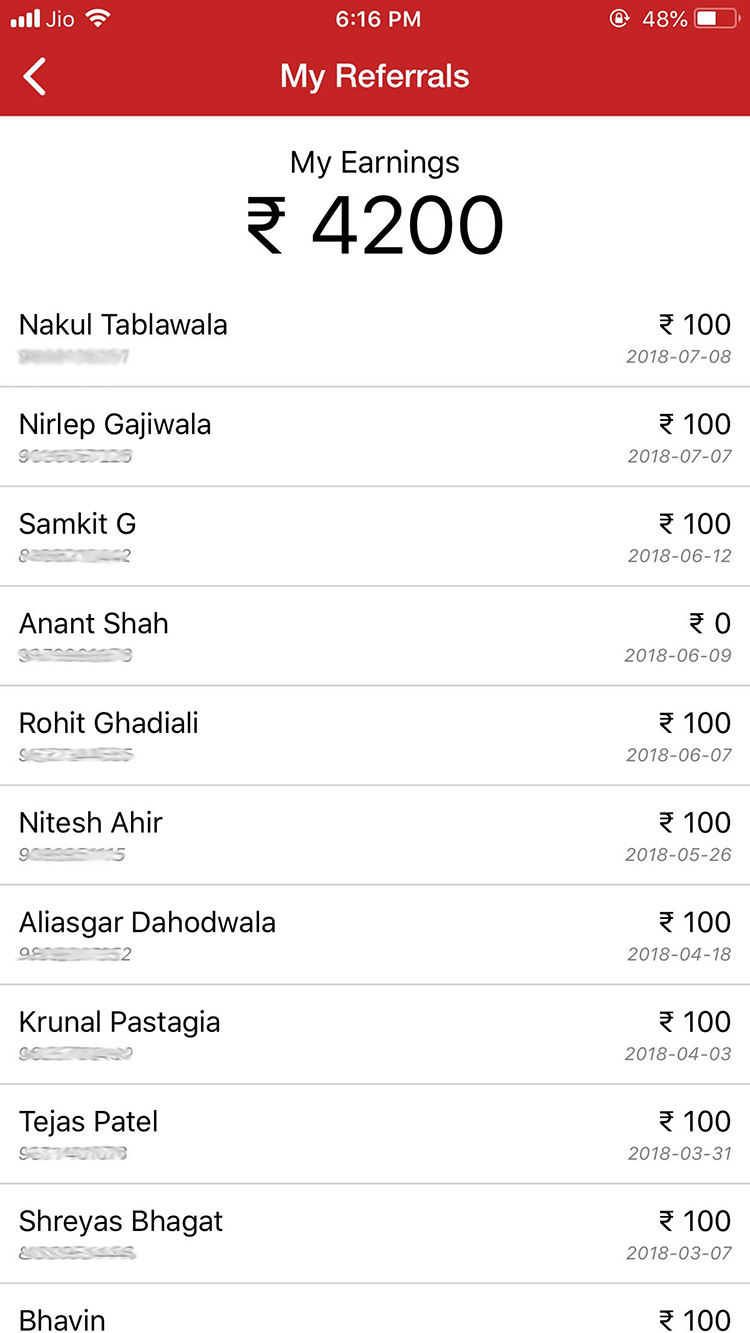The height and width of the screenshot is (1333, 750).
Task: Tap the Bhavin referral entry
Action: pyautogui.click(x=375, y=1315)
